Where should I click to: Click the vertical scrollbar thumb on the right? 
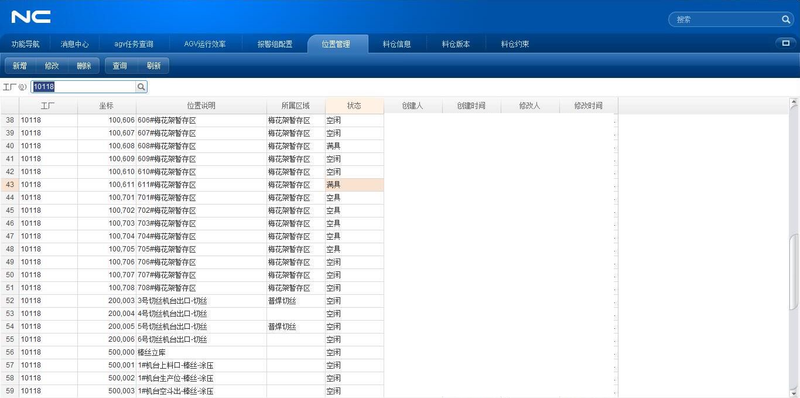pos(793,273)
